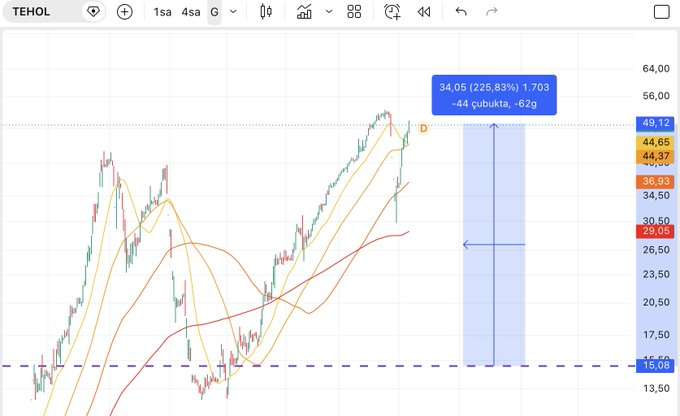
Task: Open the candlestick chart type menu
Action: pyautogui.click(x=266, y=12)
